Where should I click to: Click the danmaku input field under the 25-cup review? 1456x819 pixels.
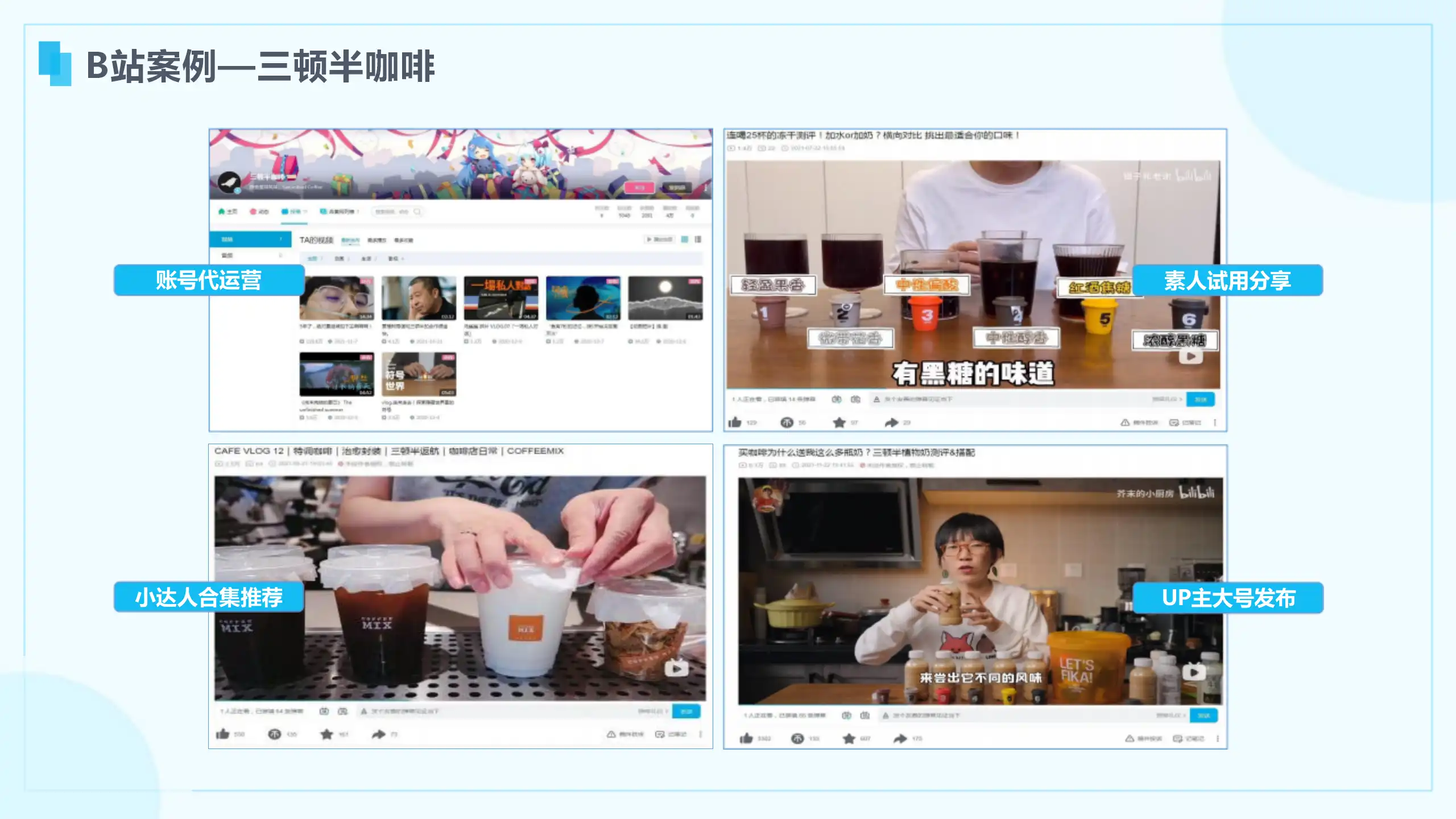tap(1028, 399)
